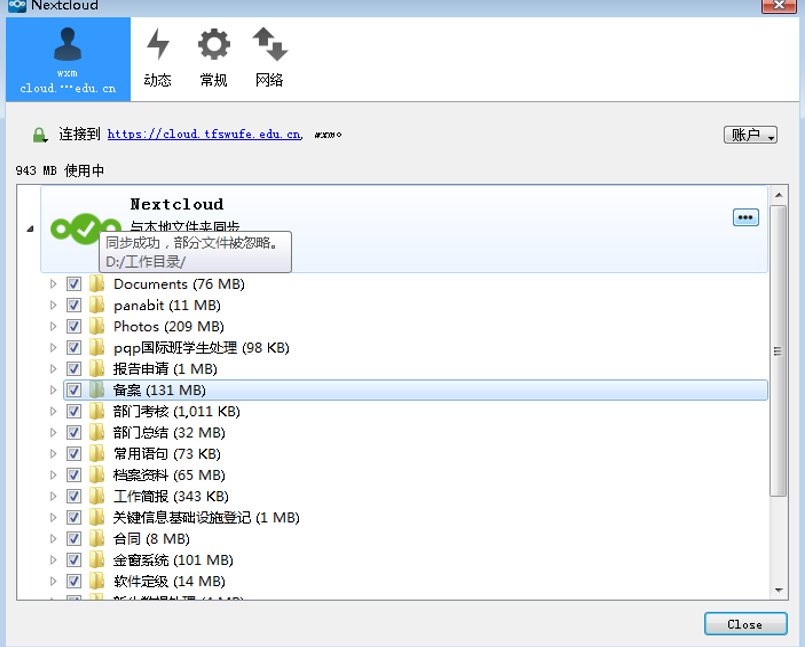This screenshot has height=647, width=805.
Task: Uncheck the 档案资料 checkbox
Action: tap(74, 475)
